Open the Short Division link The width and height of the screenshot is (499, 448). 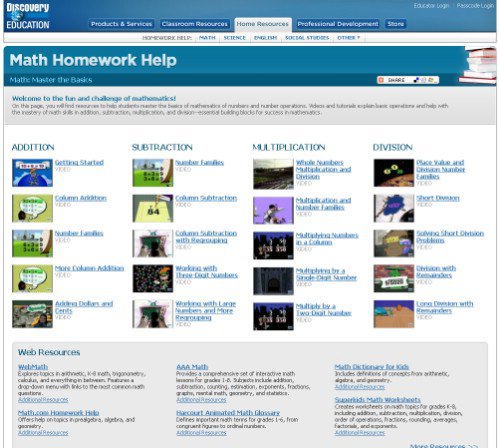[438, 198]
